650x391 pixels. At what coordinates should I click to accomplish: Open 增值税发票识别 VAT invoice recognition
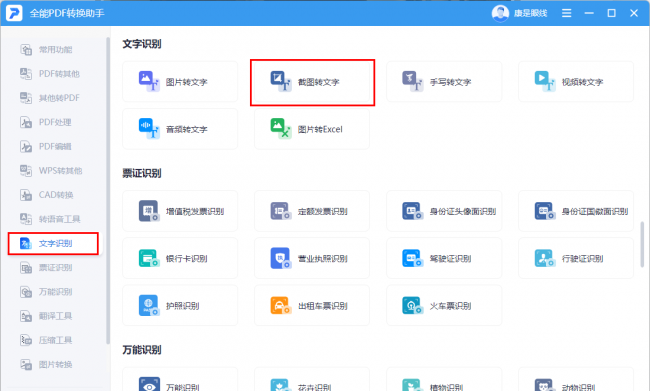pyautogui.click(x=180, y=211)
